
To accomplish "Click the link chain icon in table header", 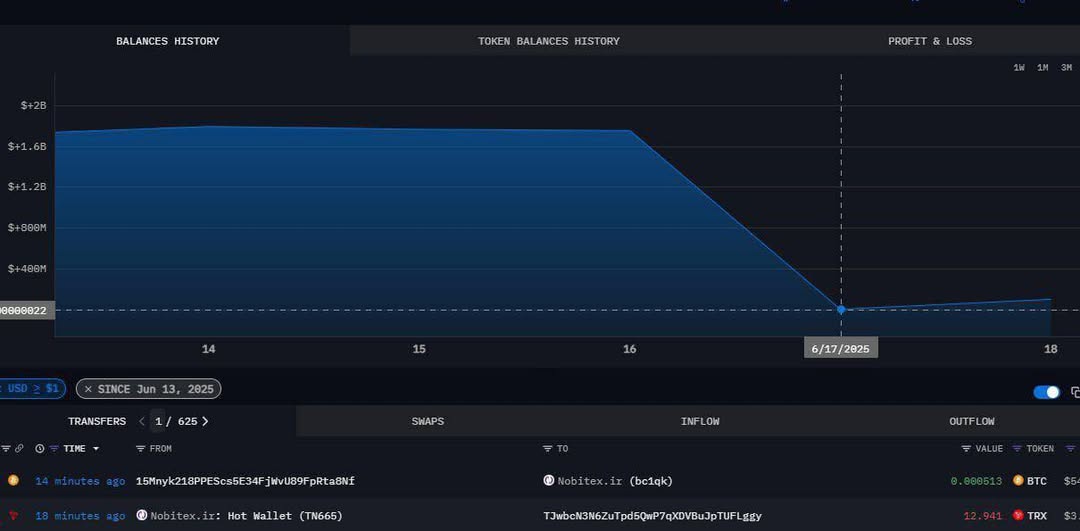I will point(19,449).
